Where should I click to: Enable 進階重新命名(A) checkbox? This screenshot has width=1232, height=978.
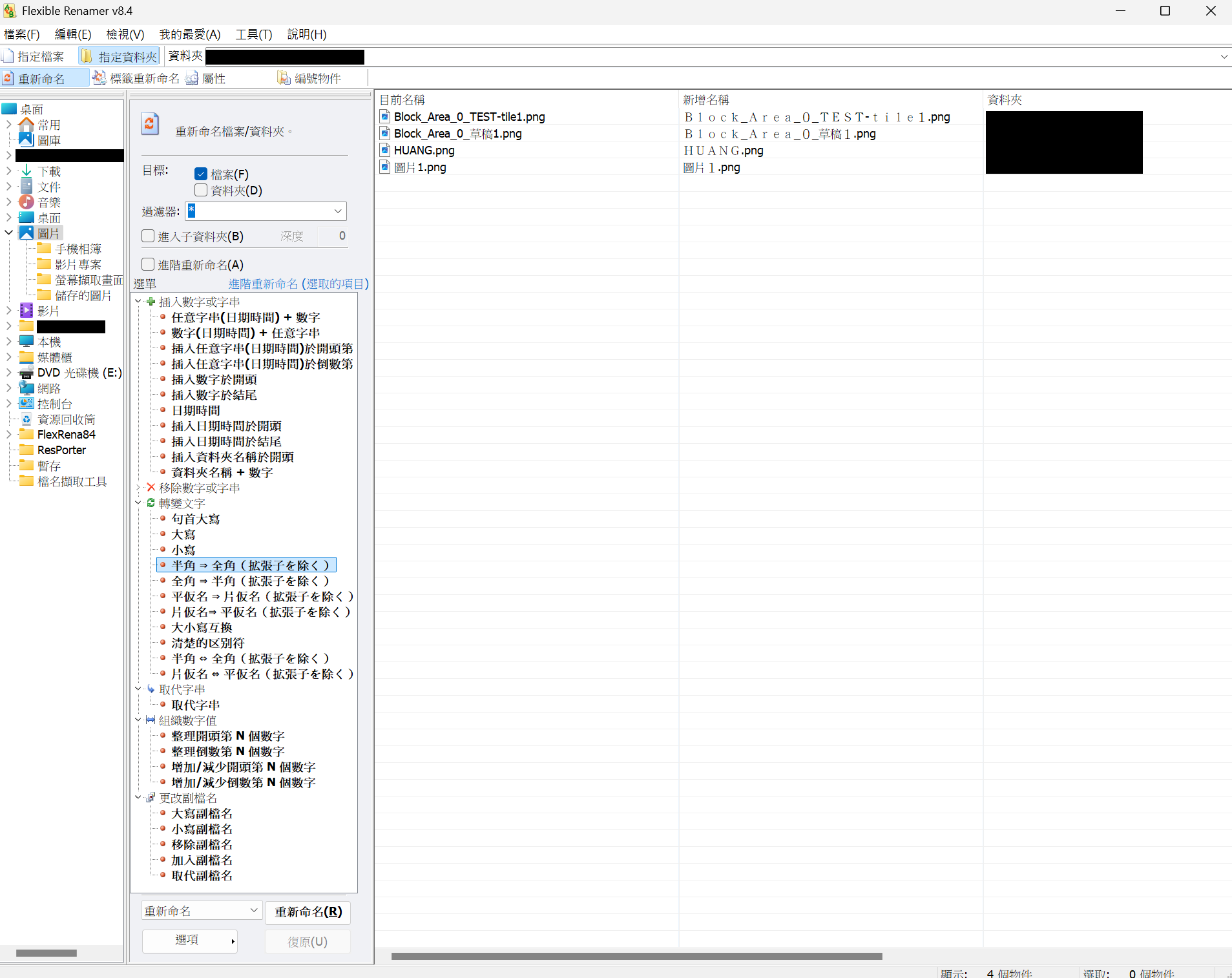point(148,264)
